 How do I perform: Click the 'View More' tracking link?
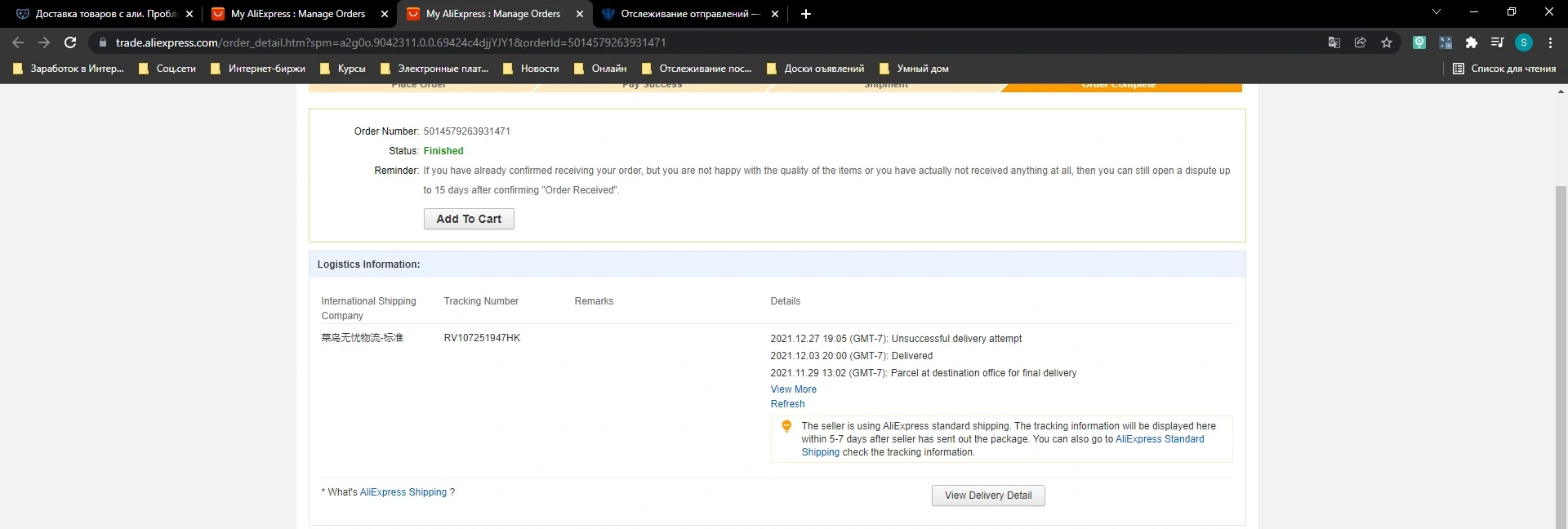793,389
